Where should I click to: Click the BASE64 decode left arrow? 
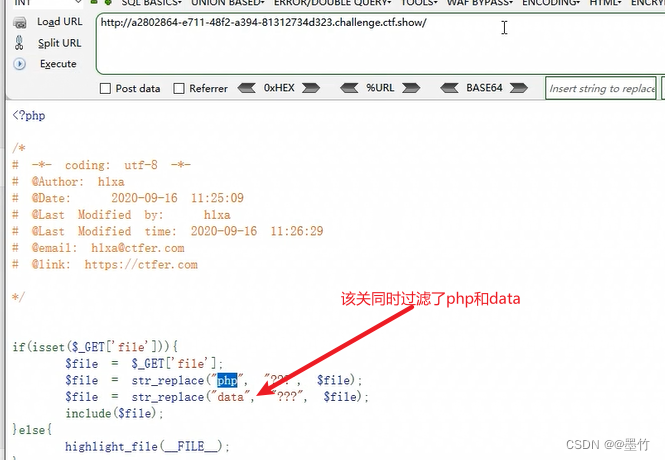point(449,88)
